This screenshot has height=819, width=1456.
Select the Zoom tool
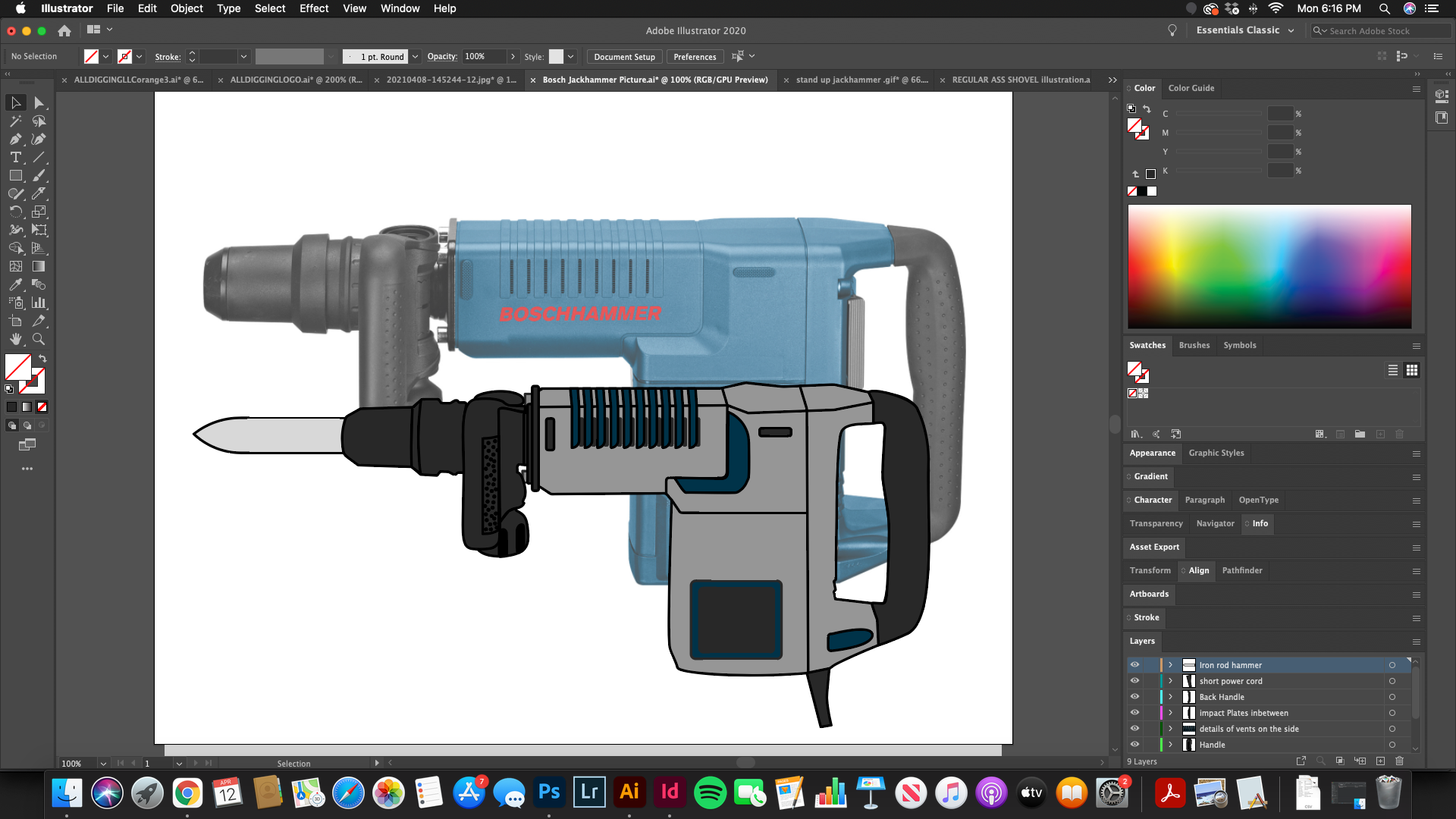tap(39, 340)
